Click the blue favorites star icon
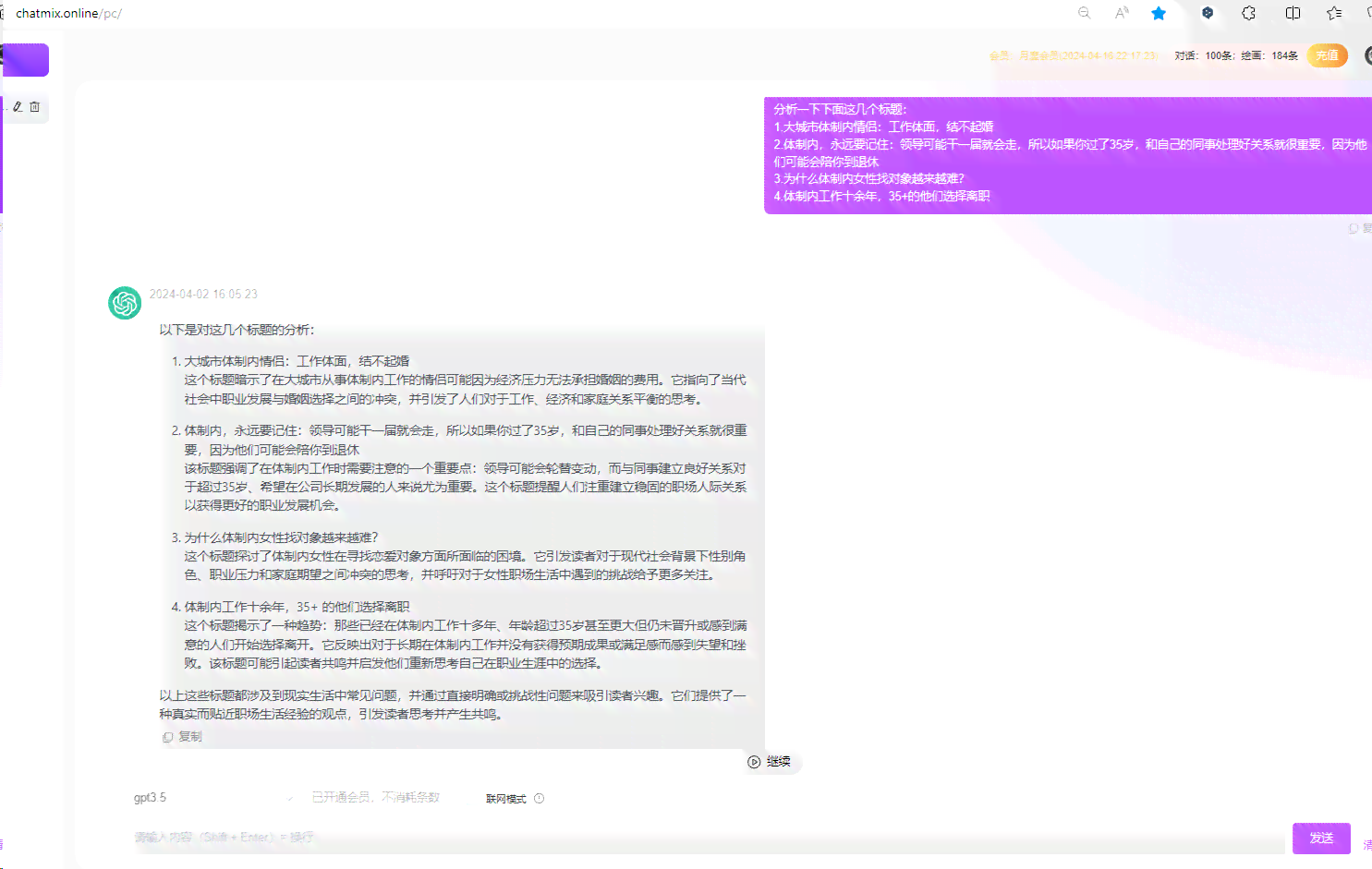 pyautogui.click(x=1159, y=13)
